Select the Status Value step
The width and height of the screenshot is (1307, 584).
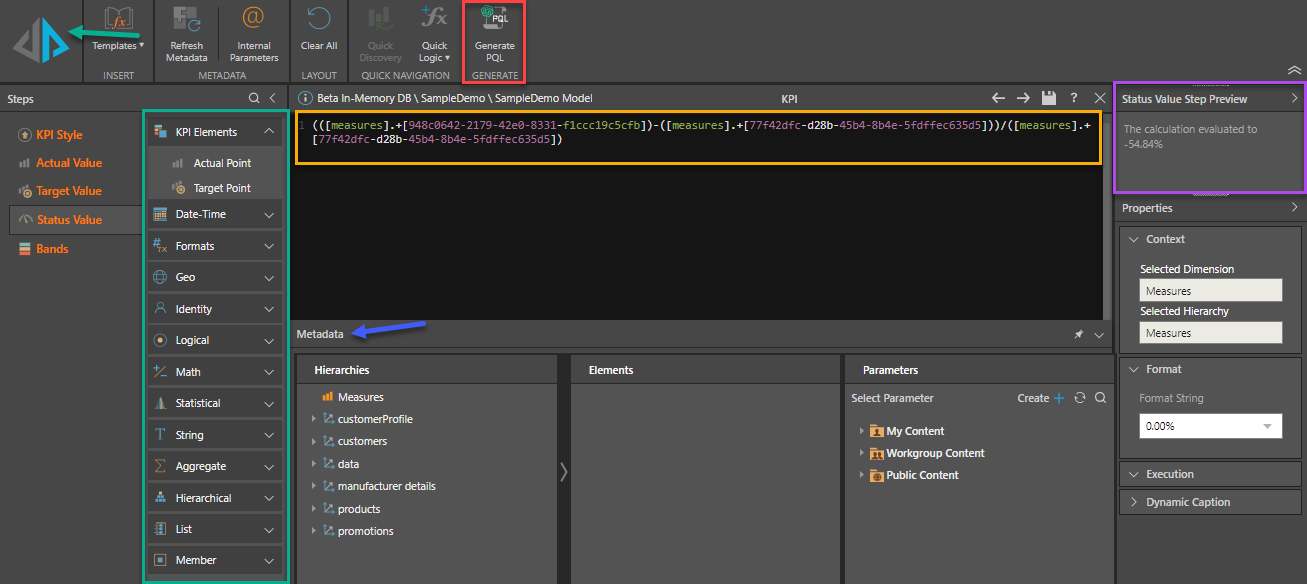click(x=75, y=220)
